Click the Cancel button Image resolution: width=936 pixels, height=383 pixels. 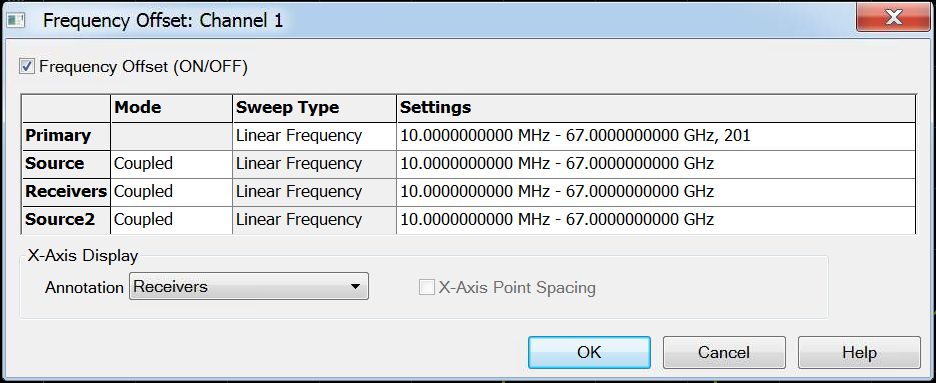pyautogui.click(x=724, y=353)
